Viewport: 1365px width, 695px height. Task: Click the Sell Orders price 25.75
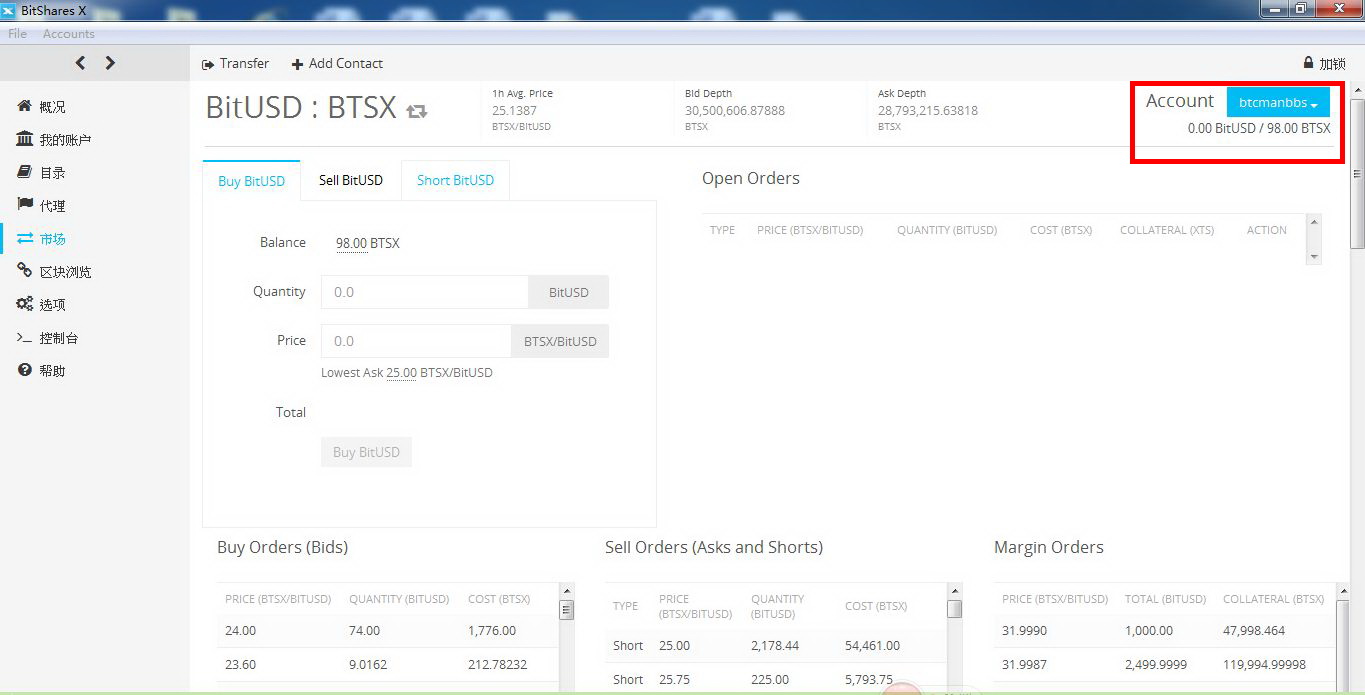pos(675,680)
